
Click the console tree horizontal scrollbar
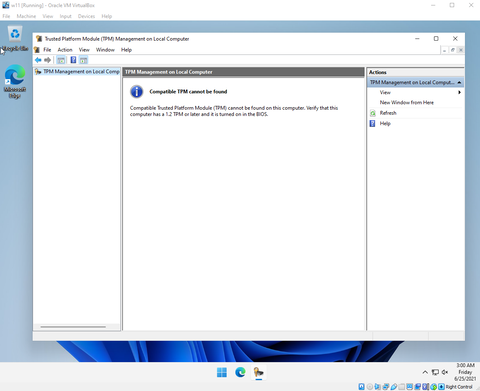[x=73, y=327]
